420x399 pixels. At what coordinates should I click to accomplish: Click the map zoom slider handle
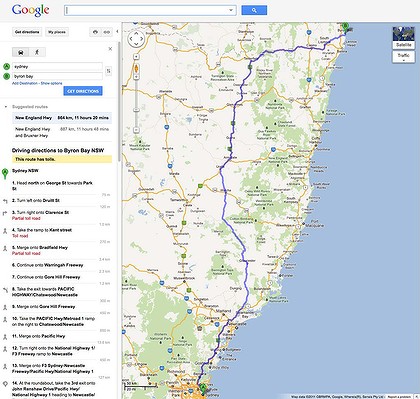pos(136,110)
